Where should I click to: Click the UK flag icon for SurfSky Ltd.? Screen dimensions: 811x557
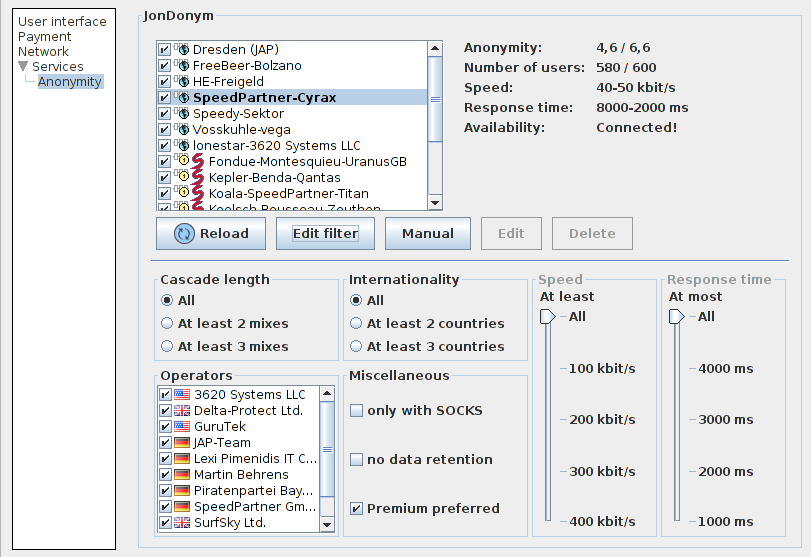(x=182, y=523)
